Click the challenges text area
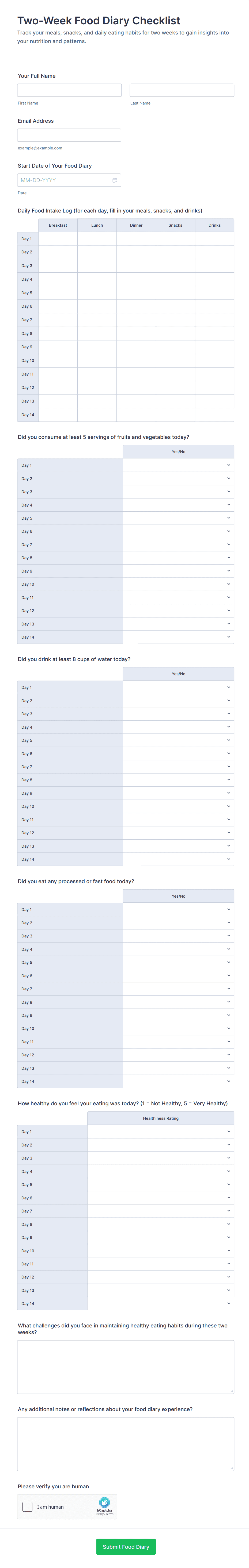 [126, 1366]
